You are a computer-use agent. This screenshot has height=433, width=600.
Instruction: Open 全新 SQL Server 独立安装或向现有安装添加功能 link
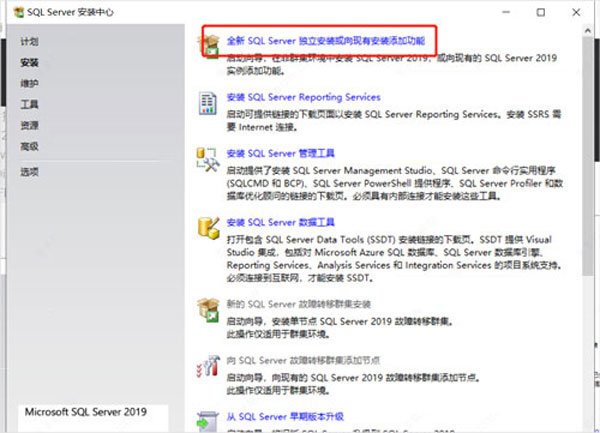click(326, 41)
